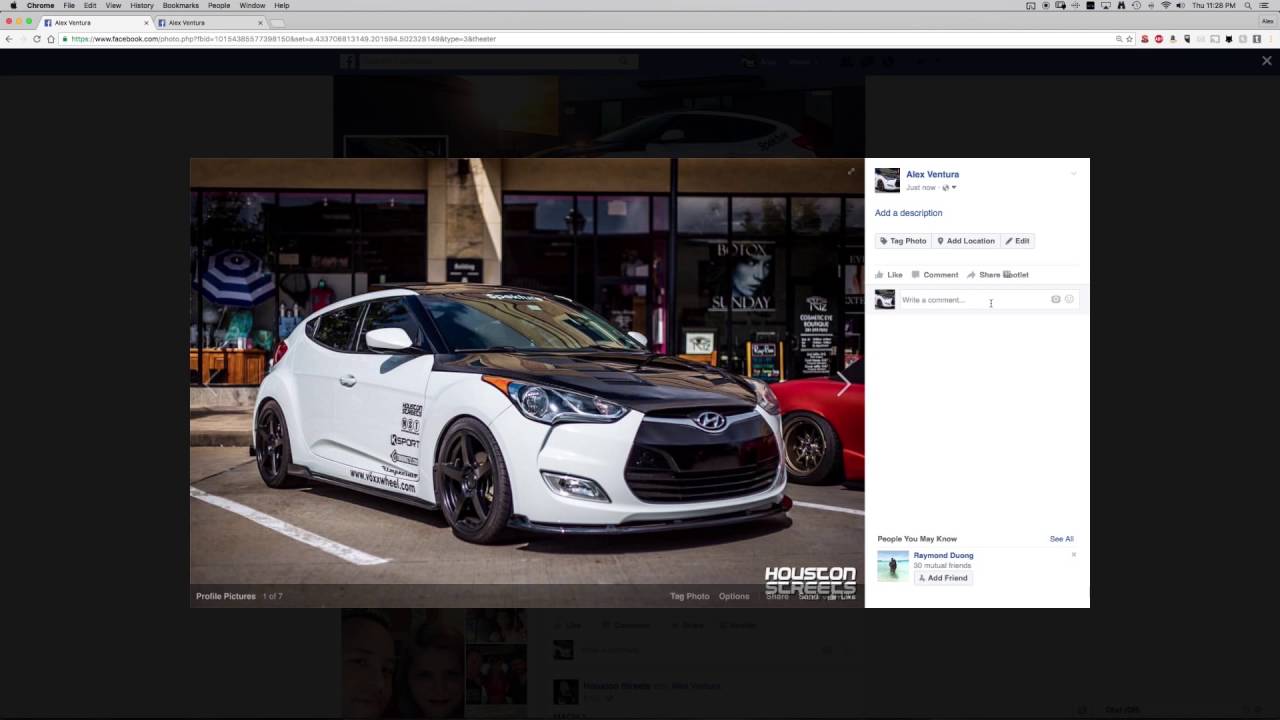The width and height of the screenshot is (1280, 720).
Task: Open the Apple menu
Action: tap(13, 5)
